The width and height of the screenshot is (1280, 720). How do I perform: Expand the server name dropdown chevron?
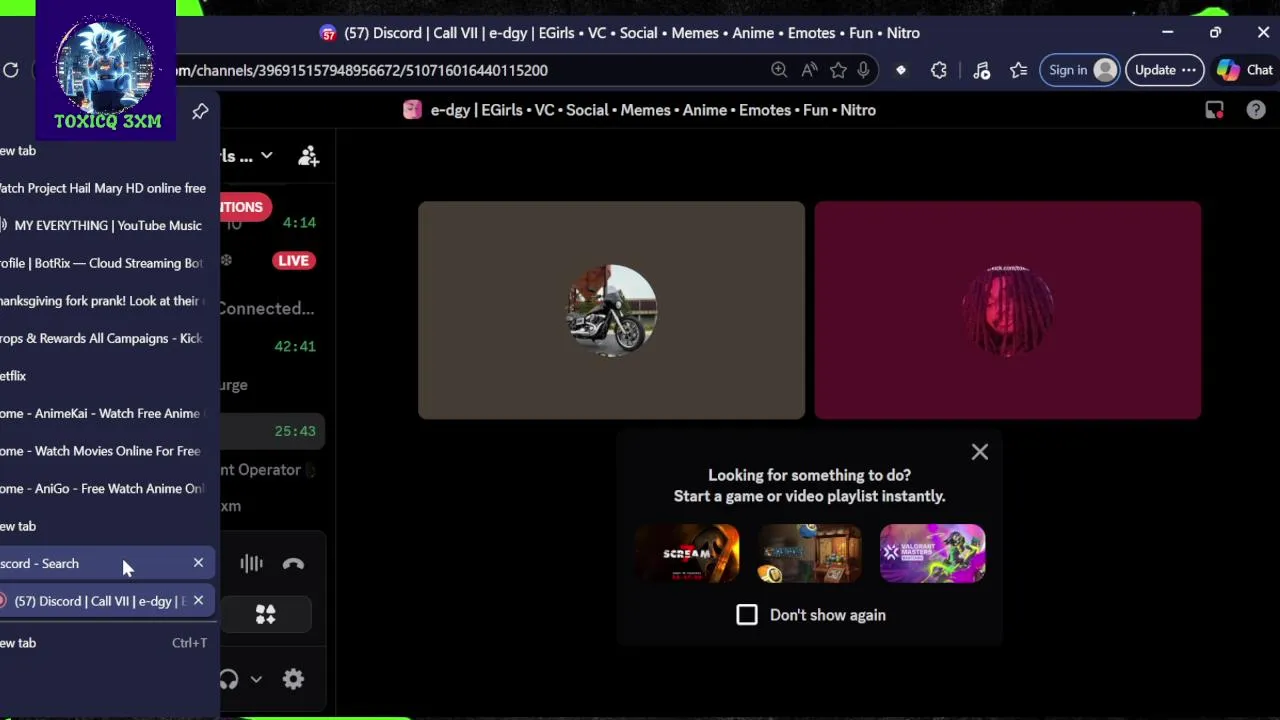[266, 156]
